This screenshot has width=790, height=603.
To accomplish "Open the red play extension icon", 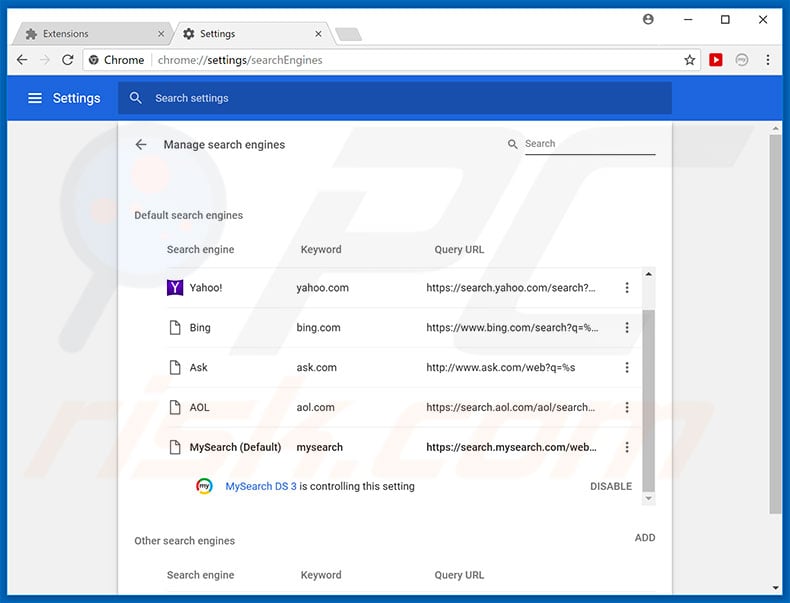I will coord(715,60).
